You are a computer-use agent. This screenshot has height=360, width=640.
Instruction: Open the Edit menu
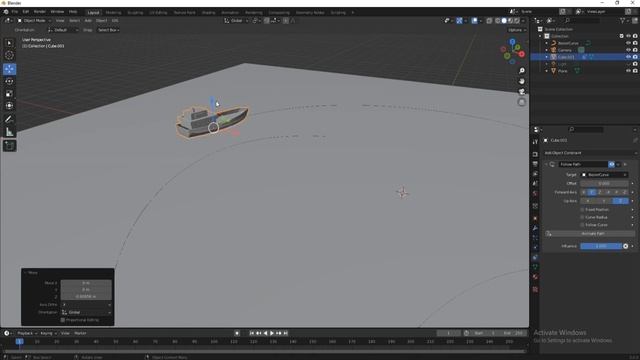coord(26,12)
